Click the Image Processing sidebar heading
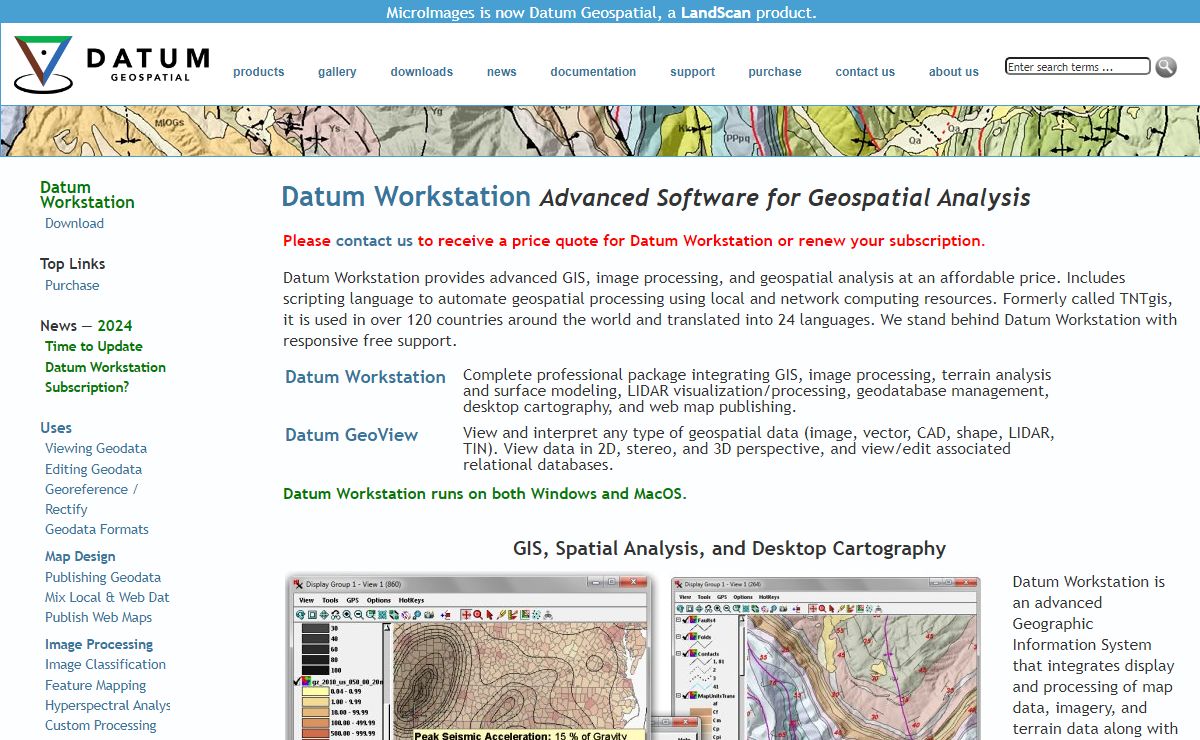Image resolution: width=1200 pixels, height=740 pixels. coord(99,645)
